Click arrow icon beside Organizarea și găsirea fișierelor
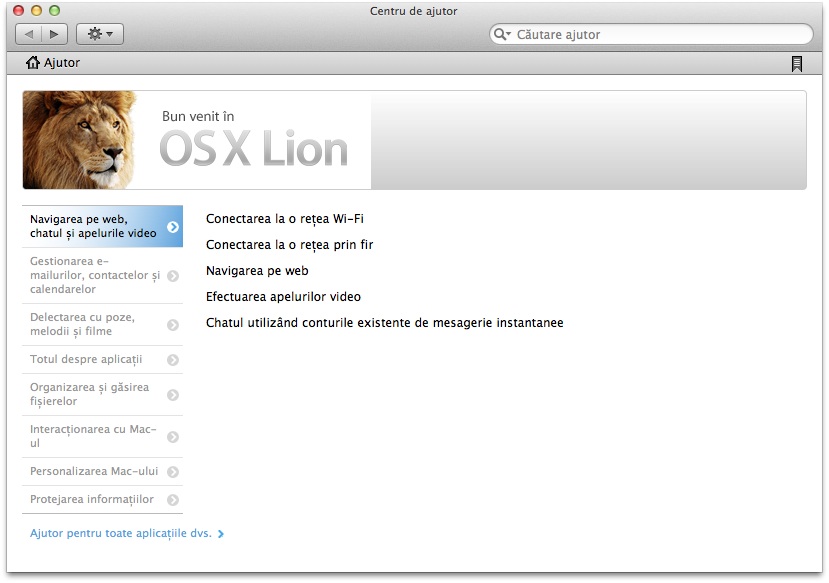This screenshot has width=829, height=583. [x=173, y=395]
